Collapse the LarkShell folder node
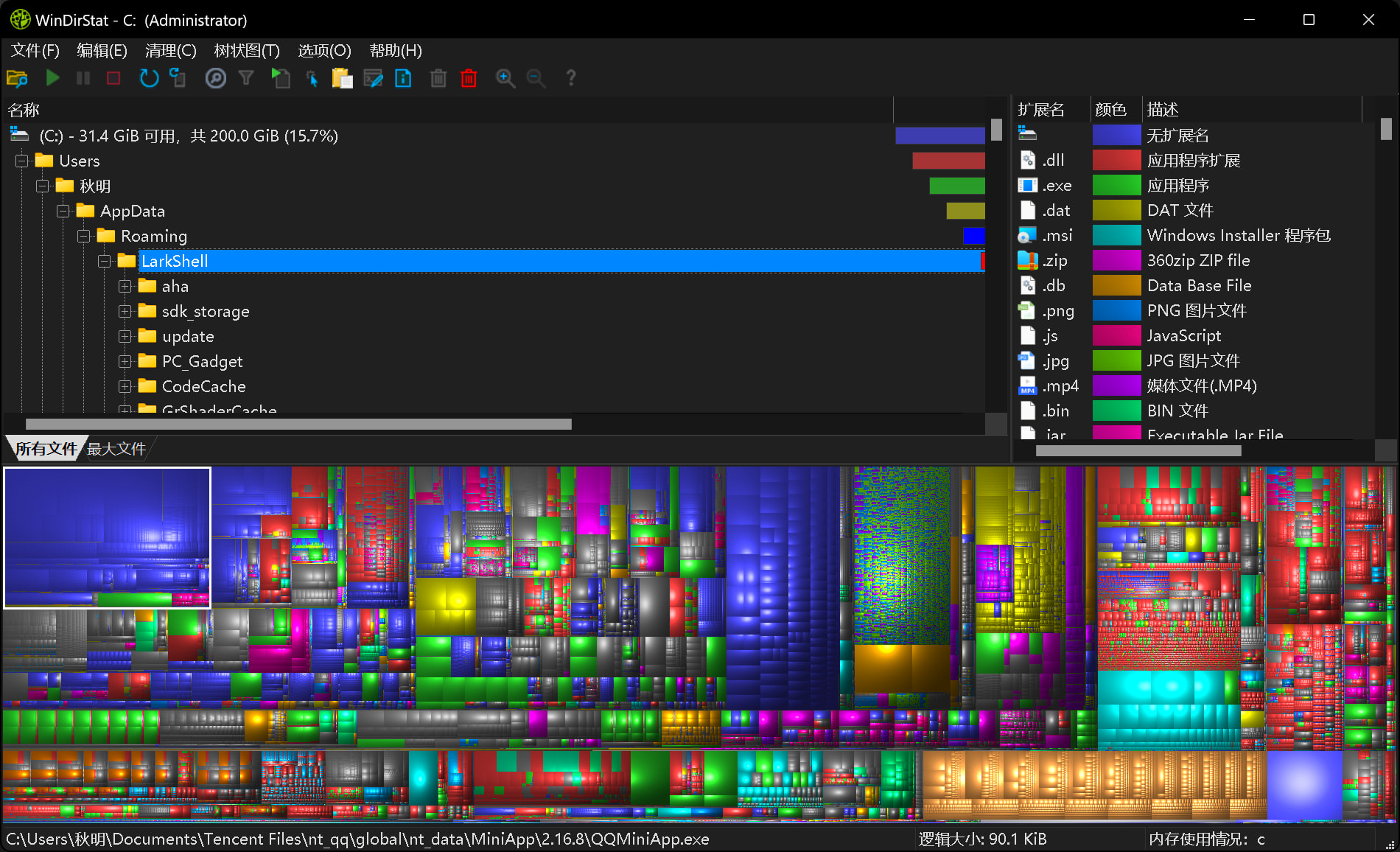 click(x=105, y=262)
